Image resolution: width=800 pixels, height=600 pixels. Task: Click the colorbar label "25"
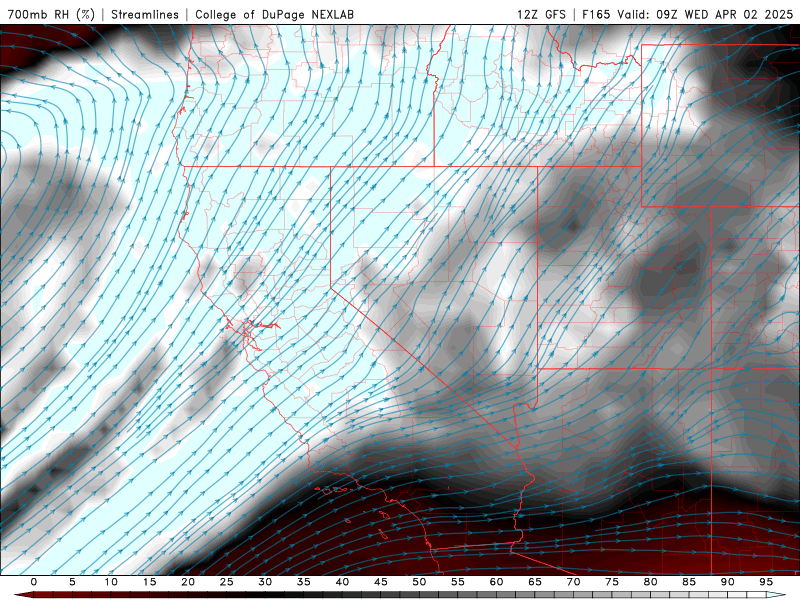[227, 582]
